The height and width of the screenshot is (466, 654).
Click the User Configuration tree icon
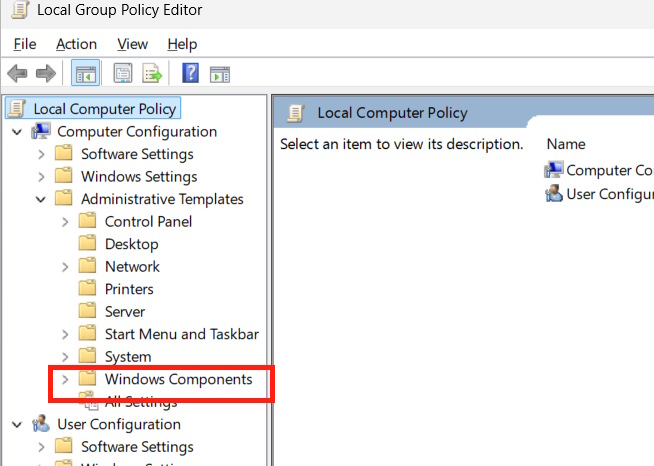click(x=41, y=424)
